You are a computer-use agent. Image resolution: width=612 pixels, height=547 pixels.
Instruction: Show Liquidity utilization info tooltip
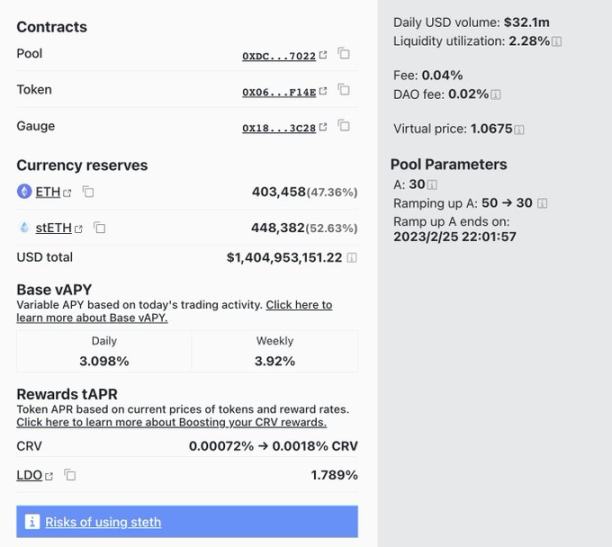coord(557,42)
